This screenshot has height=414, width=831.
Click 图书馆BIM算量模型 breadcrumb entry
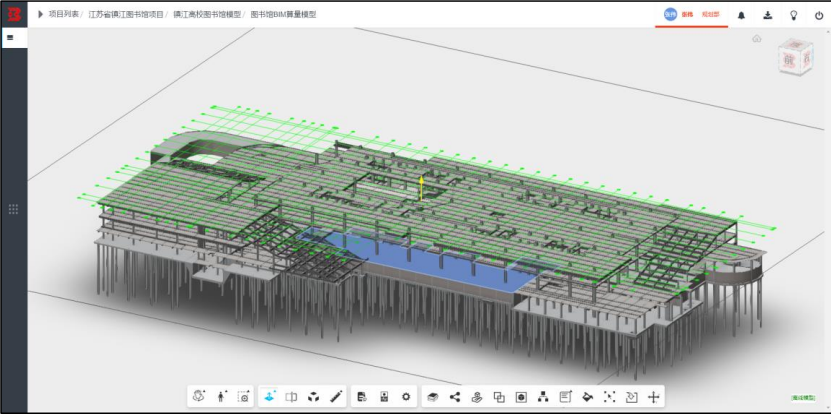tap(283, 15)
